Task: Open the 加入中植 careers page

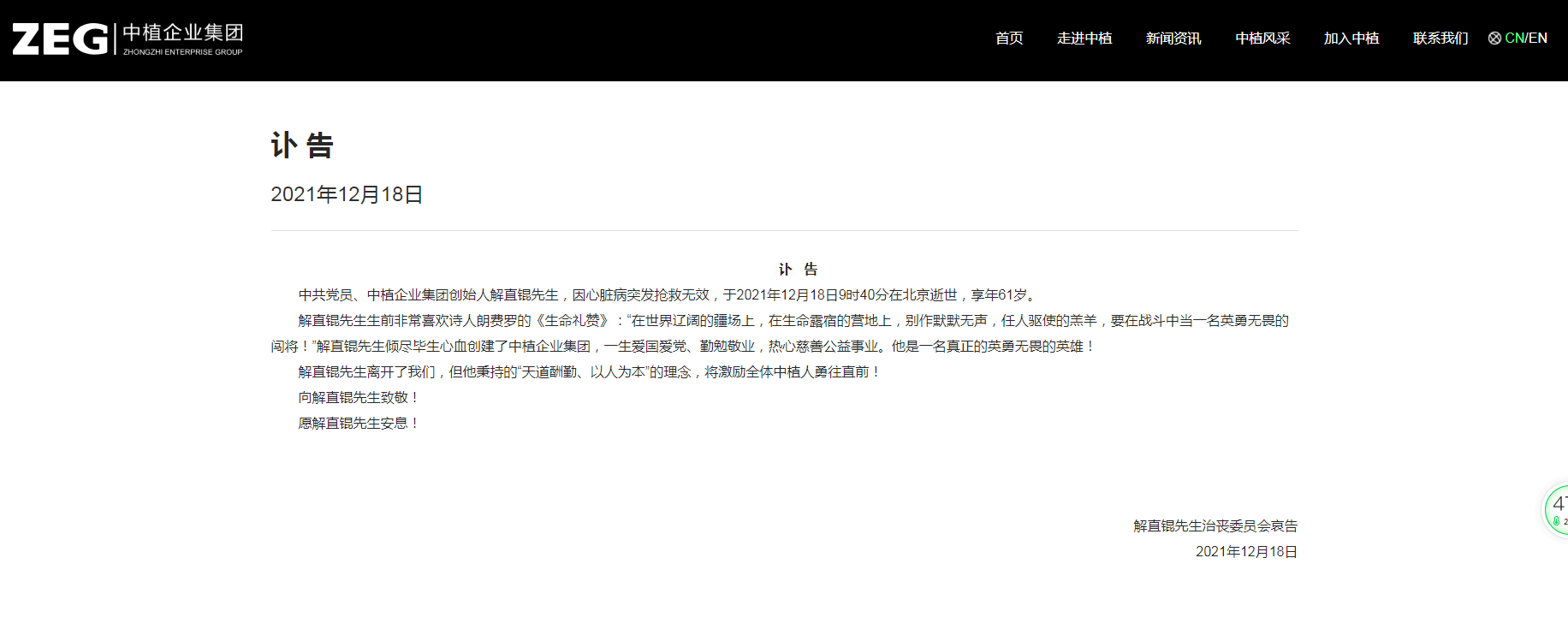Action: click(1351, 39)
